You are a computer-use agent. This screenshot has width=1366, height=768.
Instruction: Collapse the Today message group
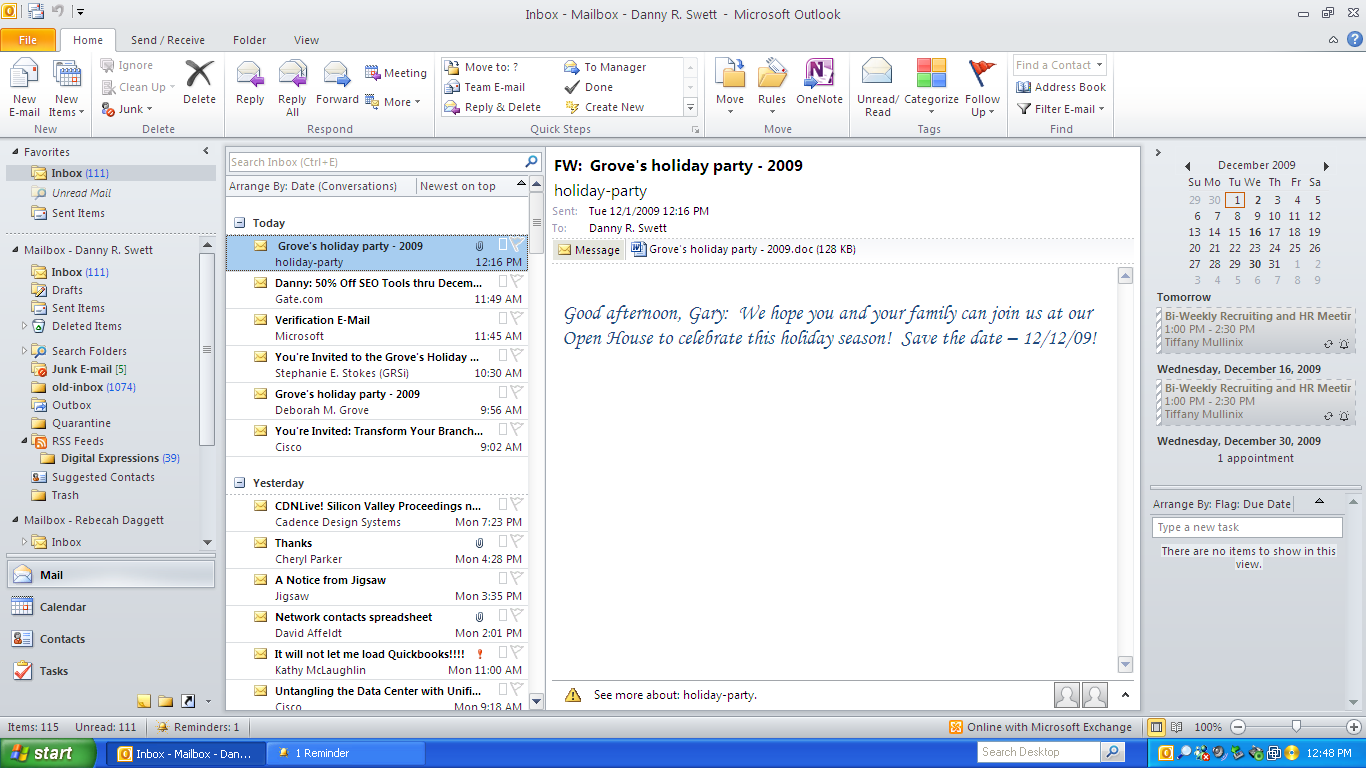[239, 223]
